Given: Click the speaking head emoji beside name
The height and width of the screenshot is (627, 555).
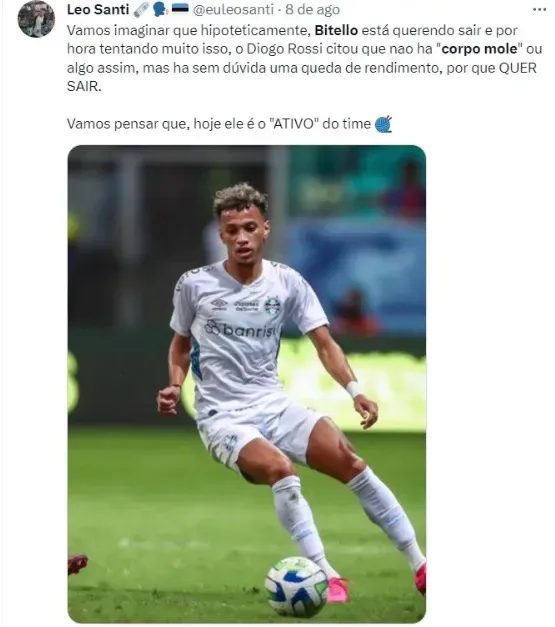Looking at the screenshot, I should pyautogui.click(x=160, y=9).
